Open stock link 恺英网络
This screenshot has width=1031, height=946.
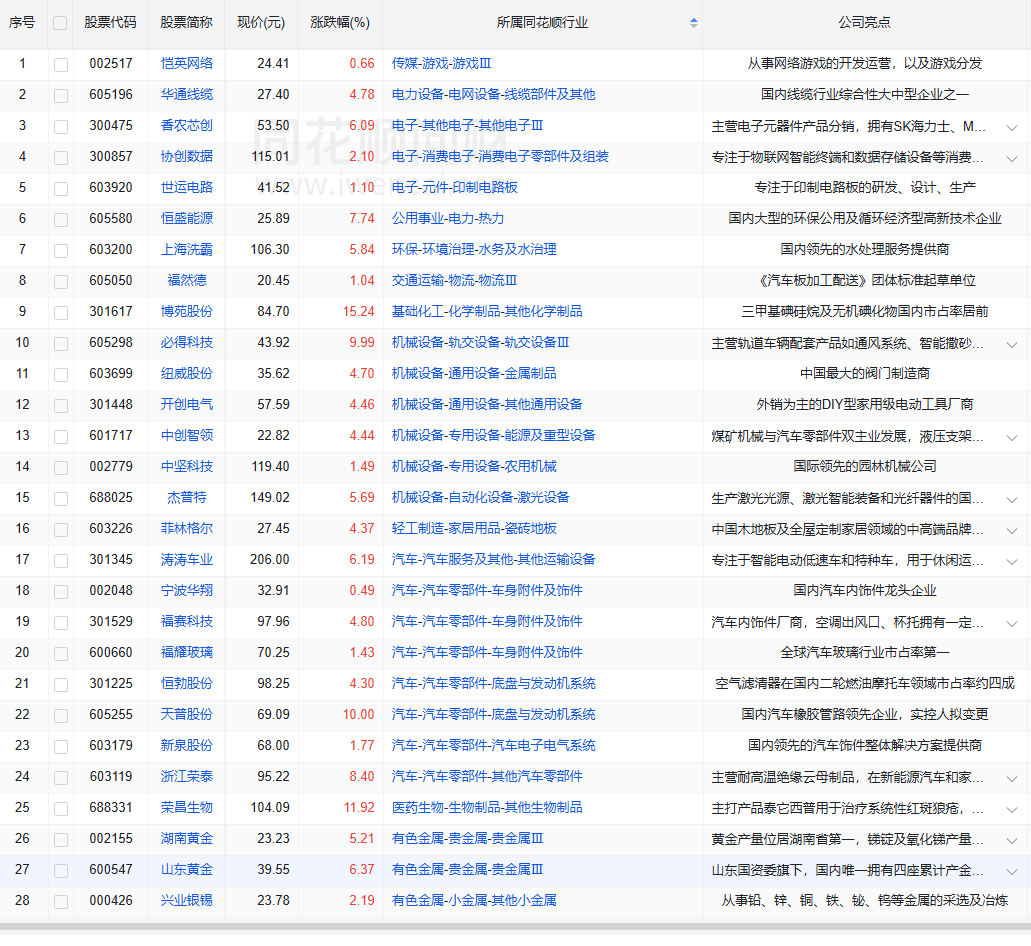click(187, 64)
